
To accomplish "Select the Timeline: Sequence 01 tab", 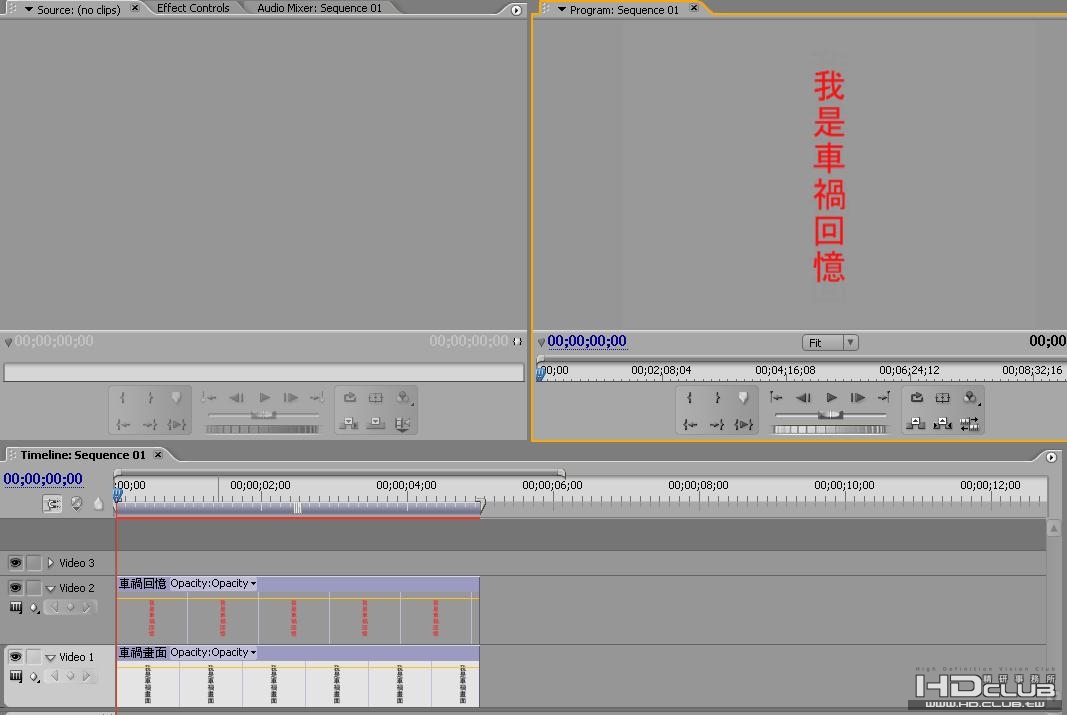I will pyautogui.click(x=82, y=454).
